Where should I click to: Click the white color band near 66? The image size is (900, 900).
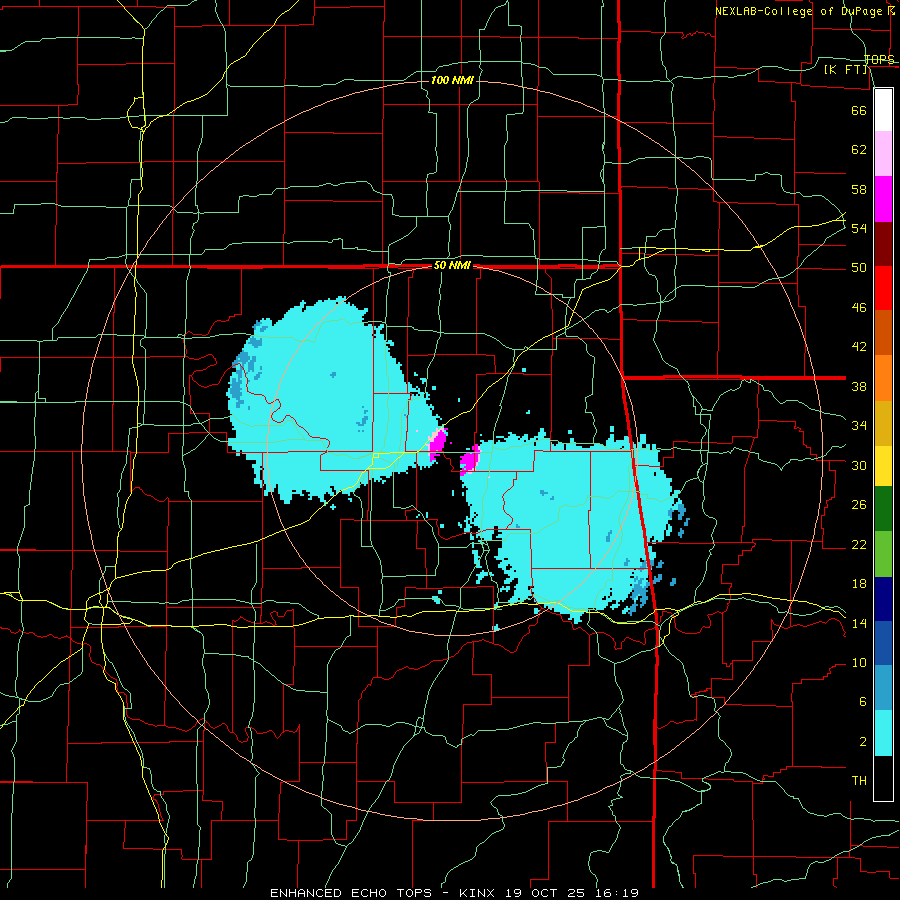883,110
